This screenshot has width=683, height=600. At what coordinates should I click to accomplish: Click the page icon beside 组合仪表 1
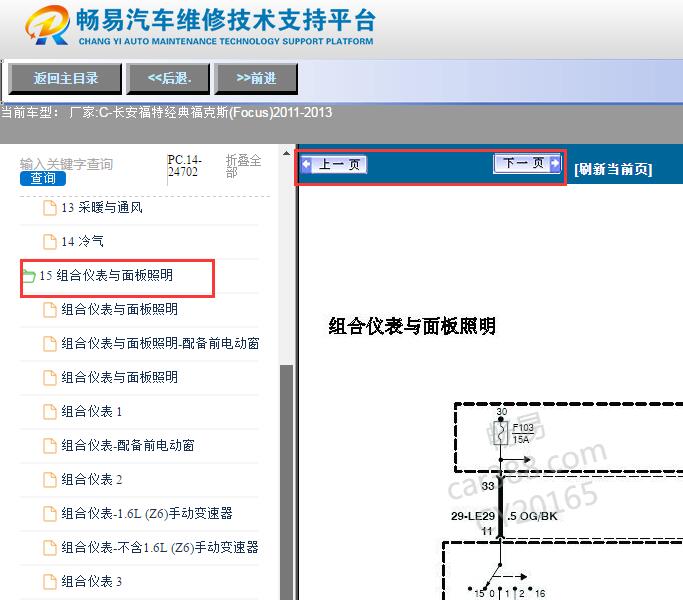click(x=50, y=412)
